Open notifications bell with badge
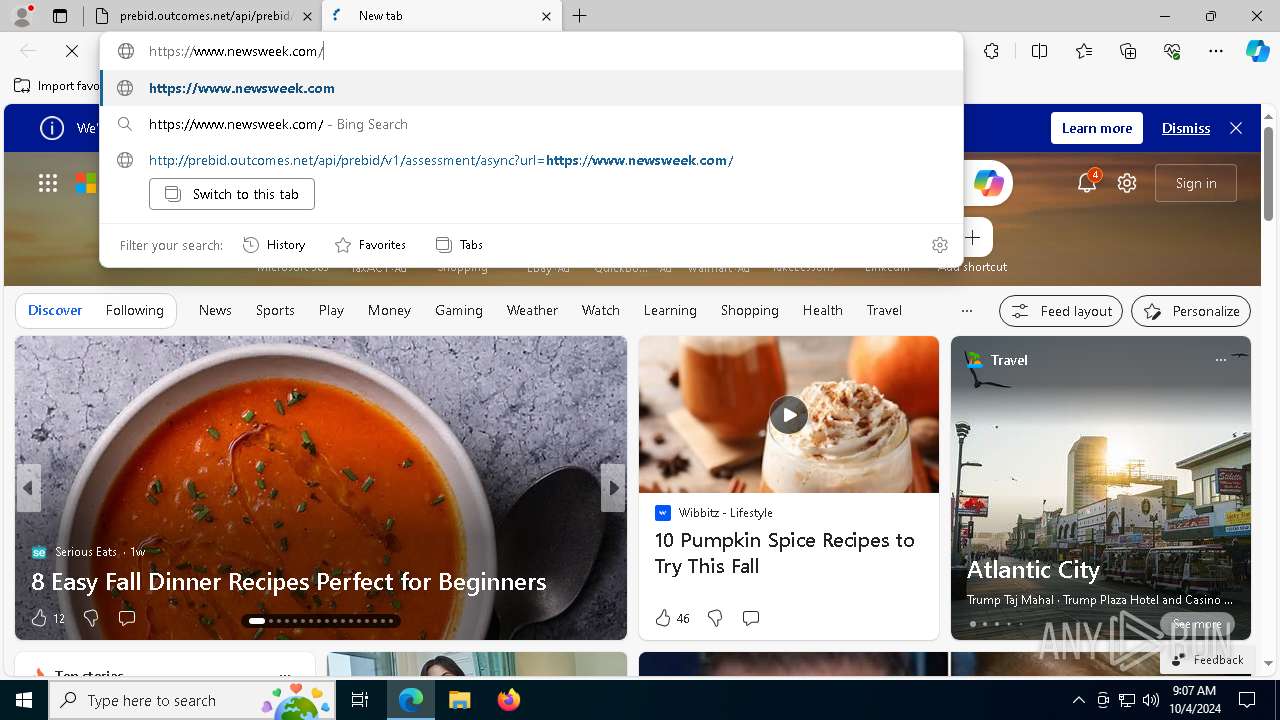 click(x=1087, y=182)
